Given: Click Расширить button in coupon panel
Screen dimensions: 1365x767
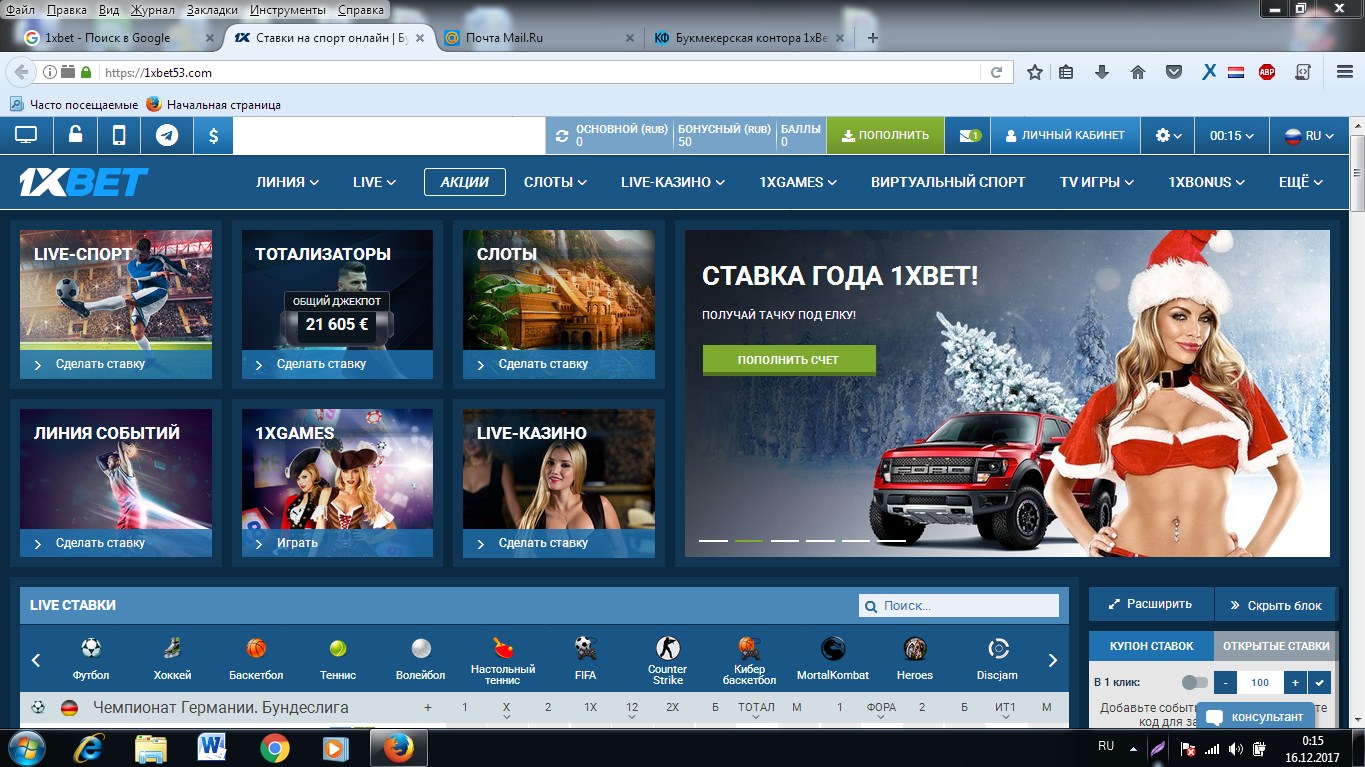Looking at the screenshot, I should [1151, 604].
